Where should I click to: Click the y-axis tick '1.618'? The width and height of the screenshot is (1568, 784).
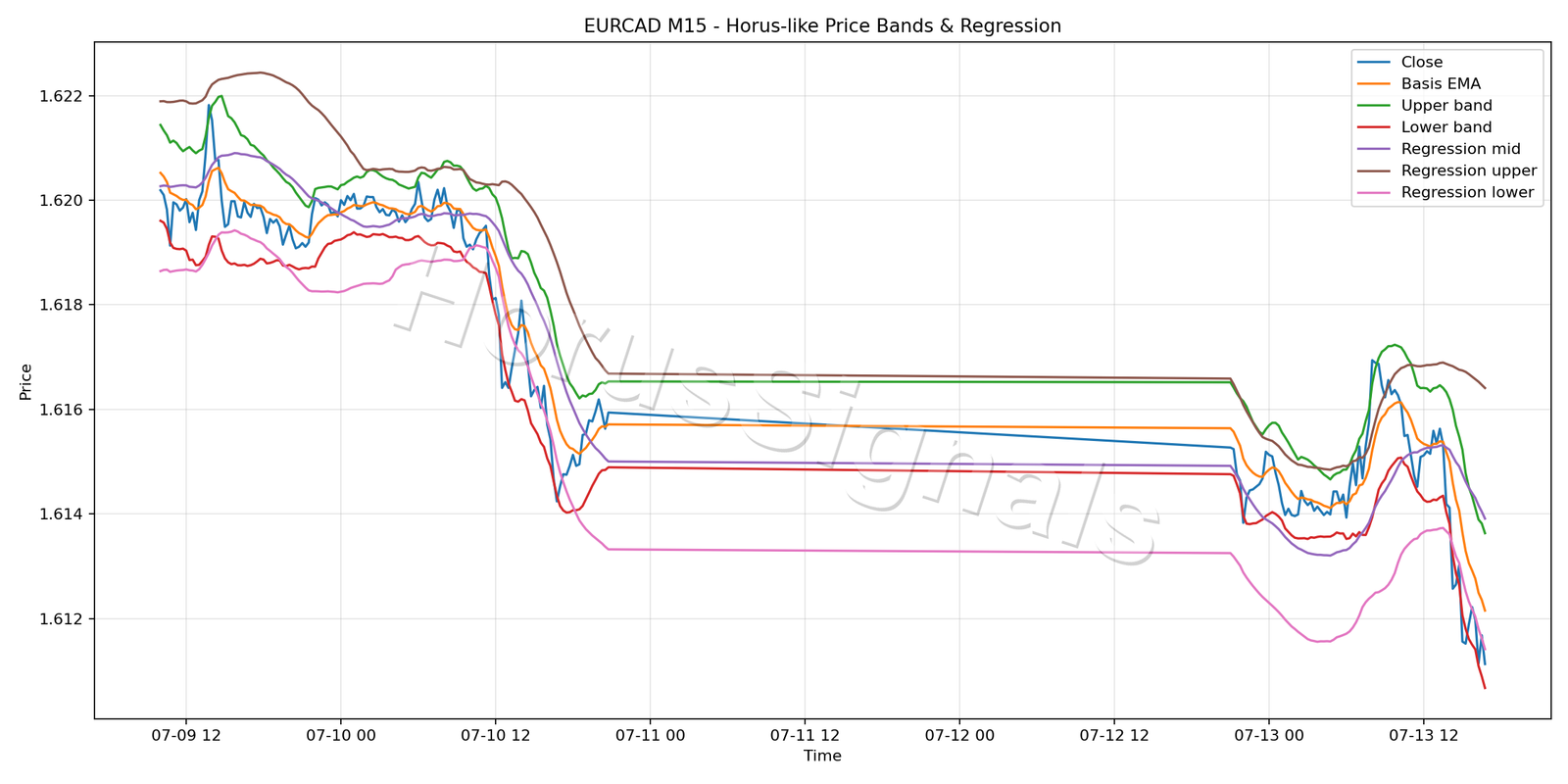tap(62, 305)
